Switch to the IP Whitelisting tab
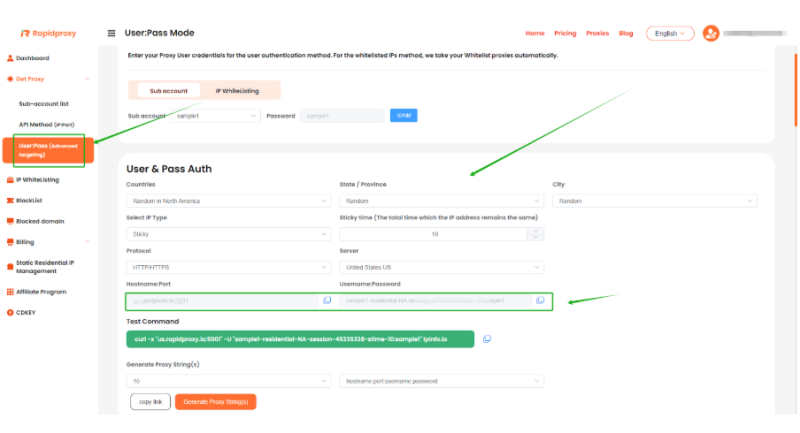Viewport: 800px width, 433px height. point(237,91)
